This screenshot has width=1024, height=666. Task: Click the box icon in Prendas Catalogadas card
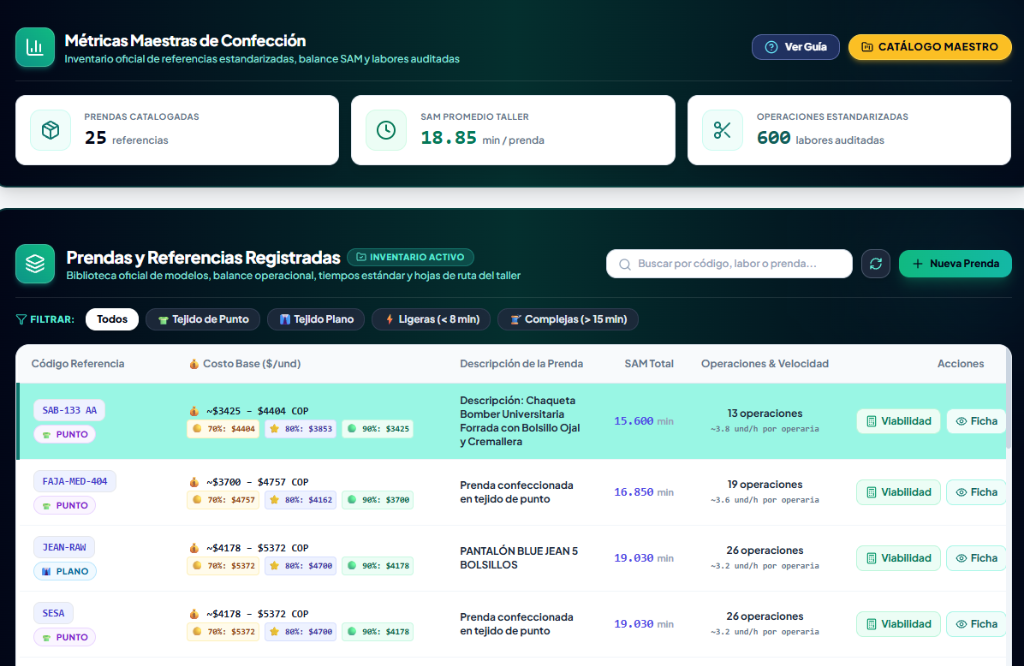[50, 130]
